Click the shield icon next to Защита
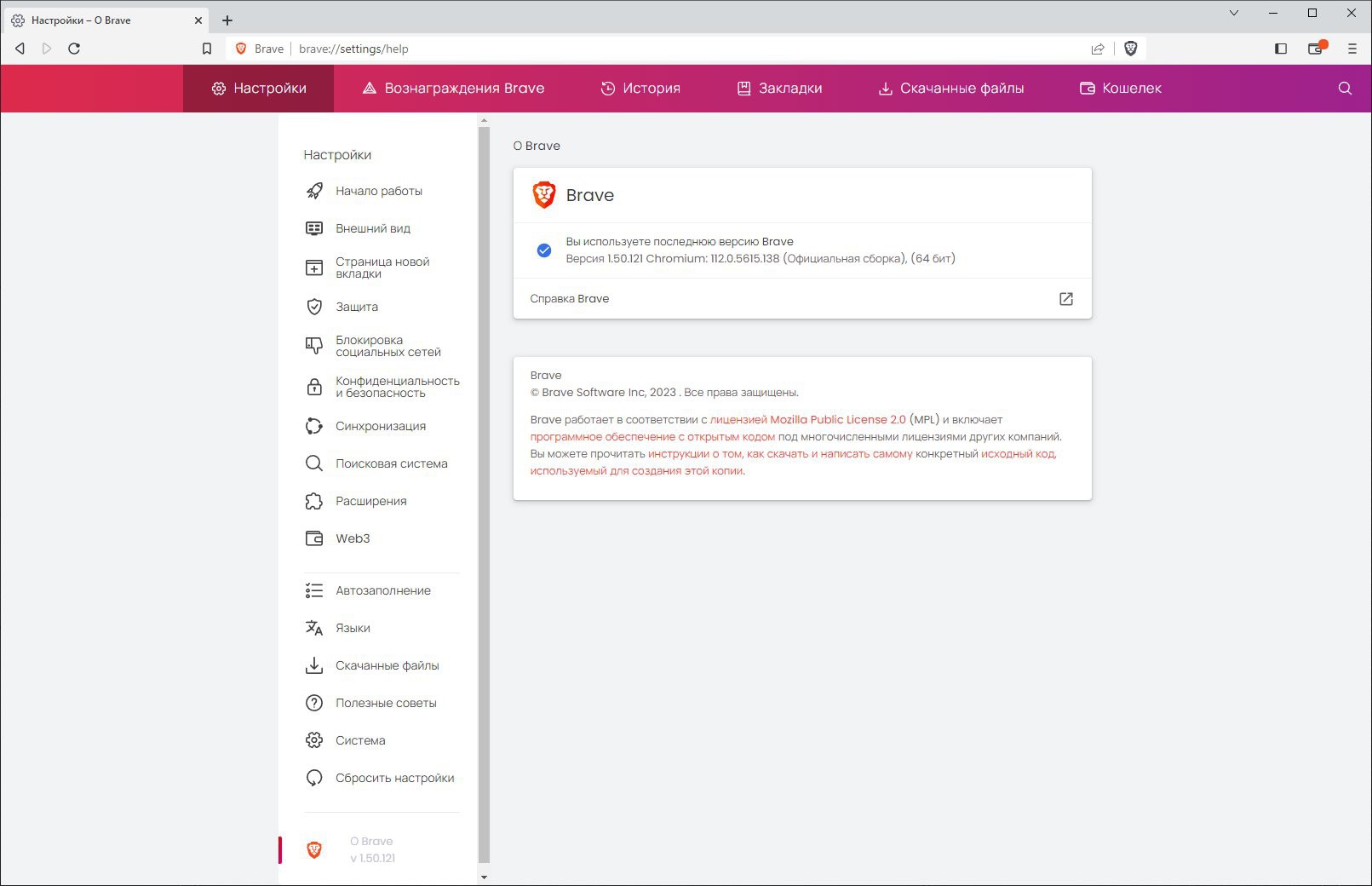1372x886 pixels. [x=314, y=307]
